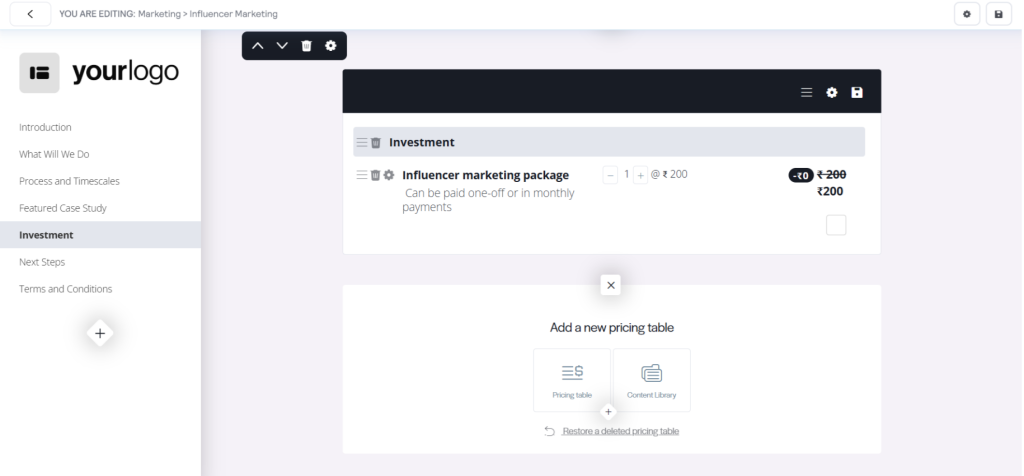Open proposal settings gear in top bar
The height and width of the screenshot is (476, 1024).
click(x=967, y=14)
